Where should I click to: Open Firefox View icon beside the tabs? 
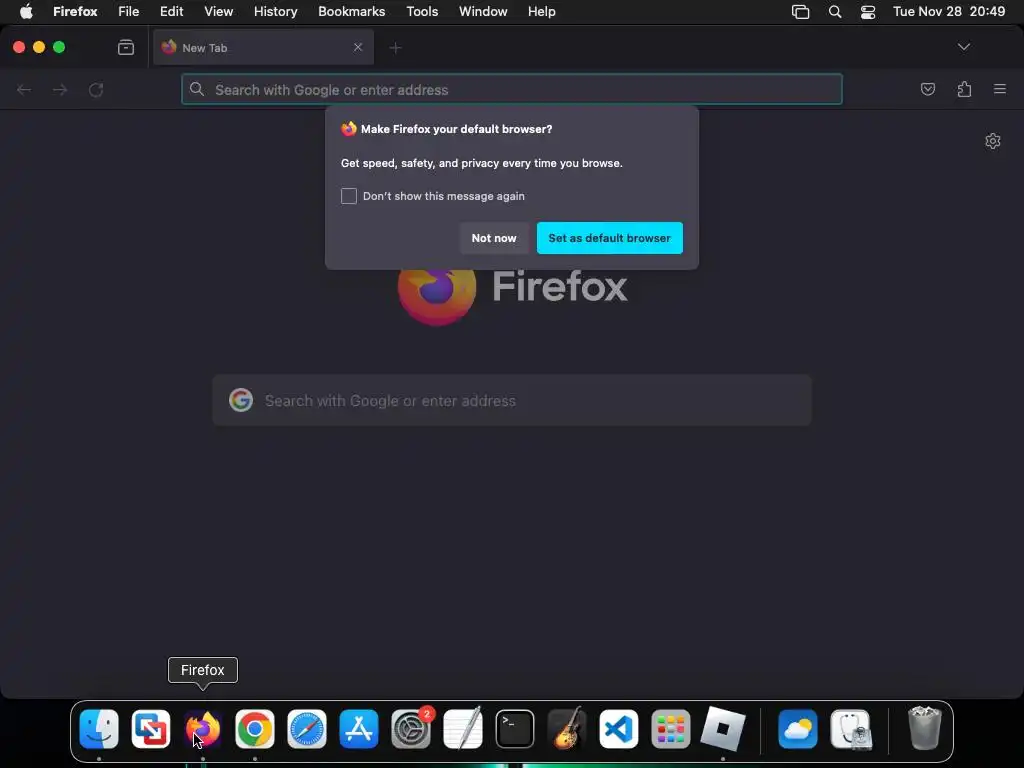[x=126, y=47]
